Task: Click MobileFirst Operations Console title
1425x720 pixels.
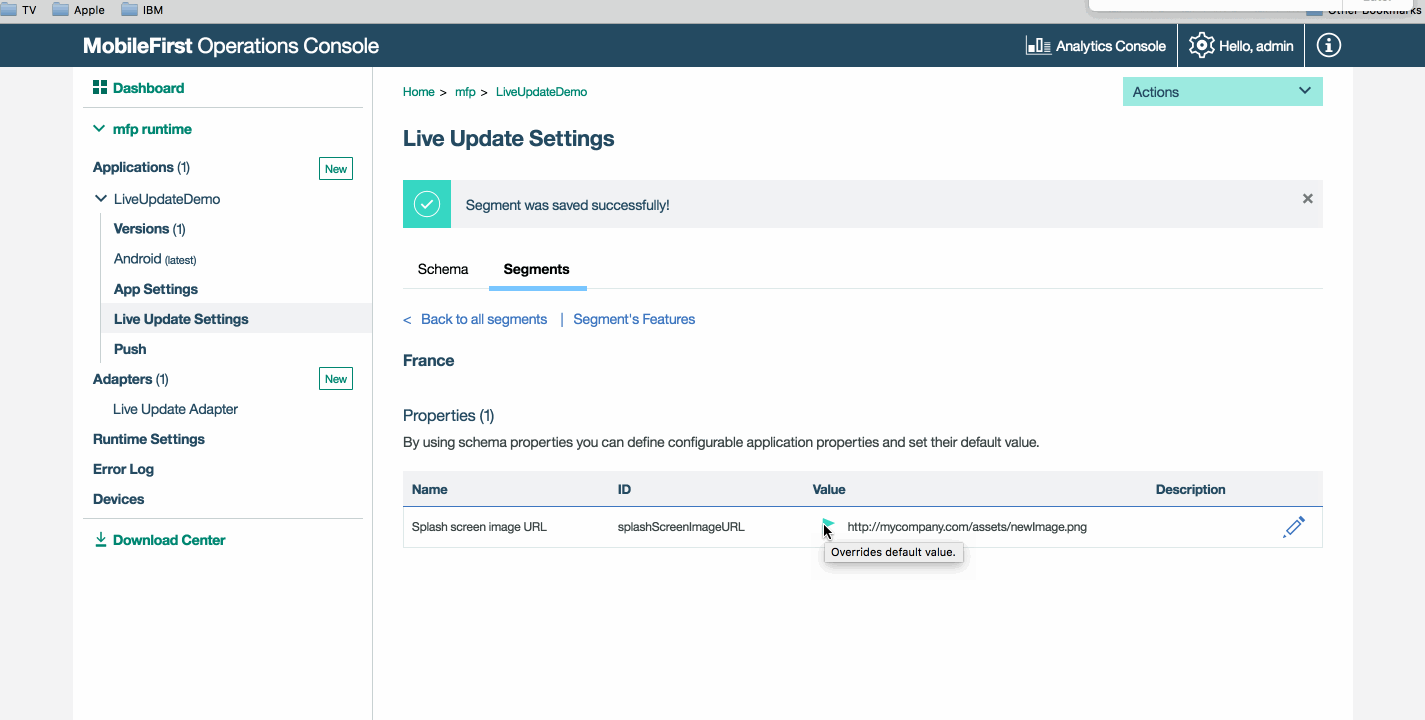Action: (x=231, y=46)
